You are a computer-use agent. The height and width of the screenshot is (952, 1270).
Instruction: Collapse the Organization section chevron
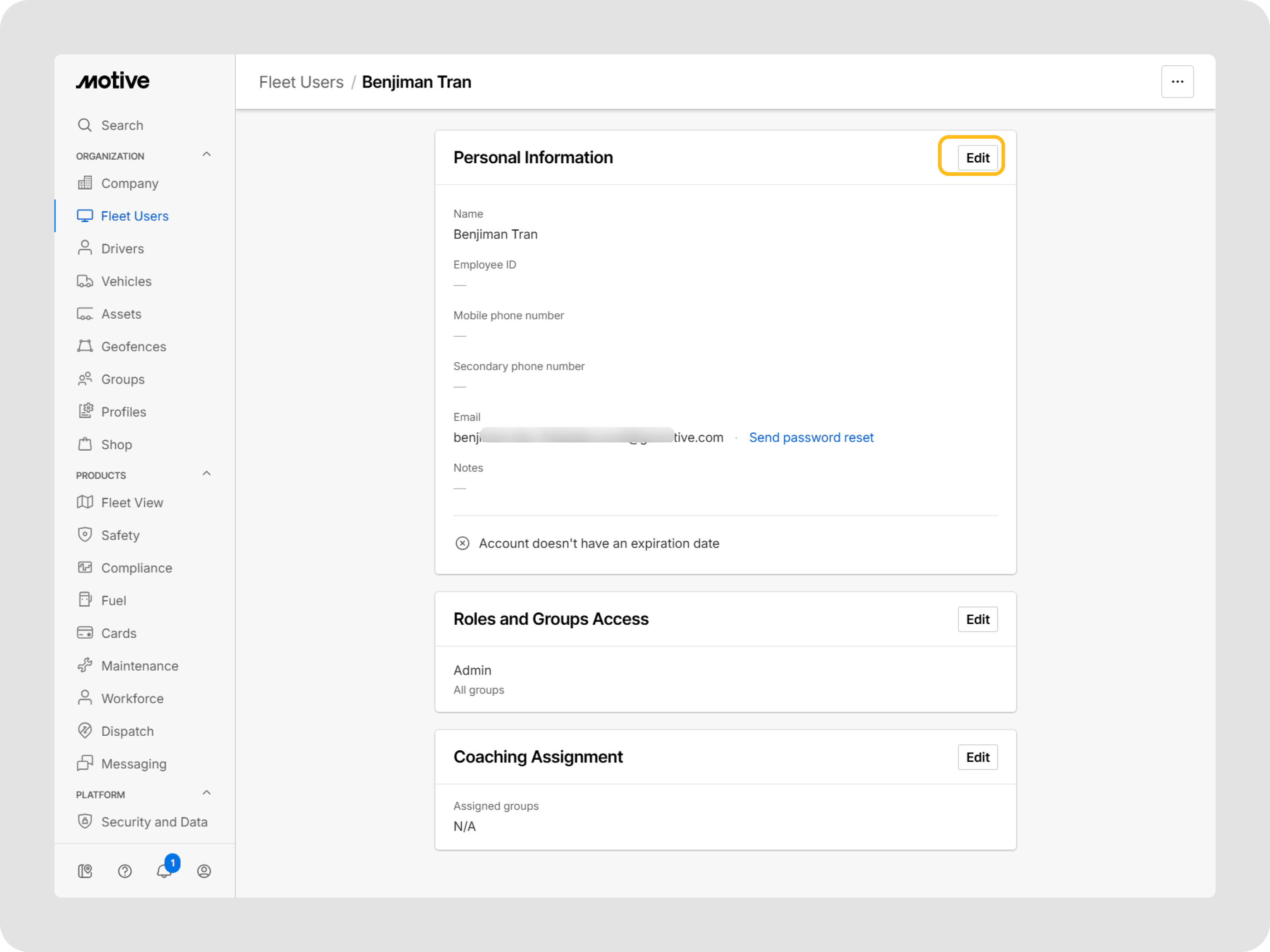click(207, 155)
